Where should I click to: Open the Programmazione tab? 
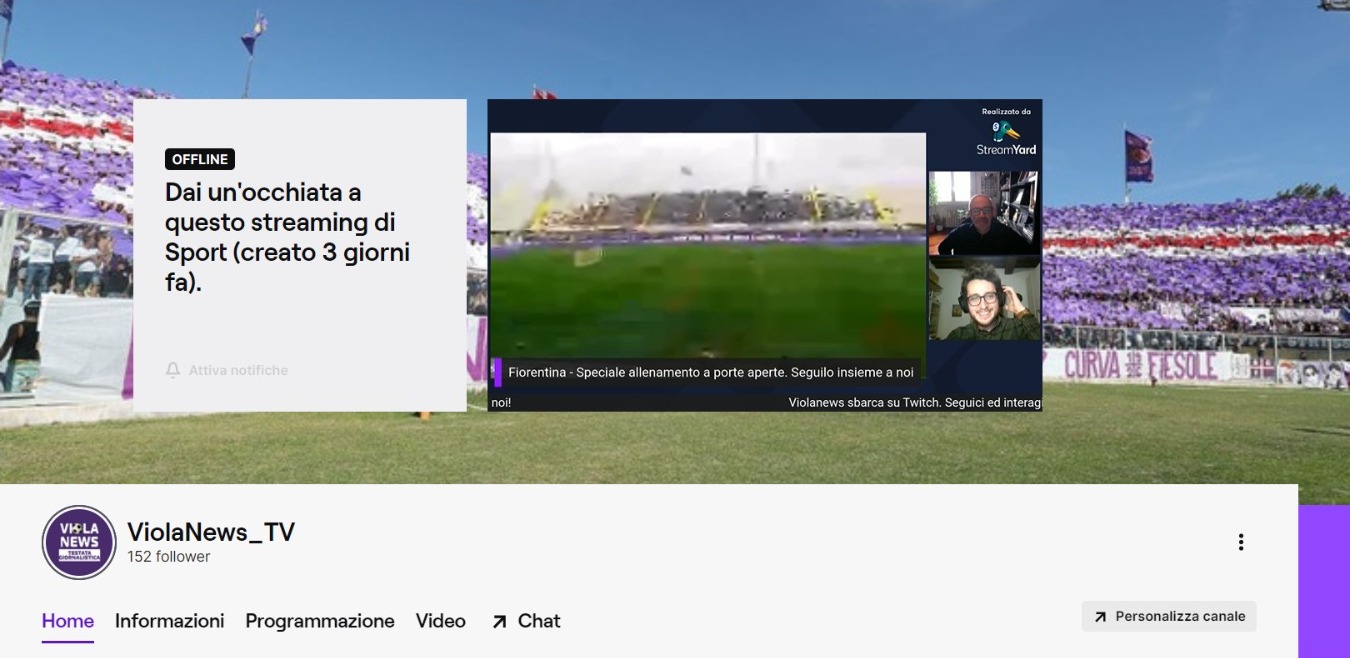pyautogui.click(x=320, y=621)
